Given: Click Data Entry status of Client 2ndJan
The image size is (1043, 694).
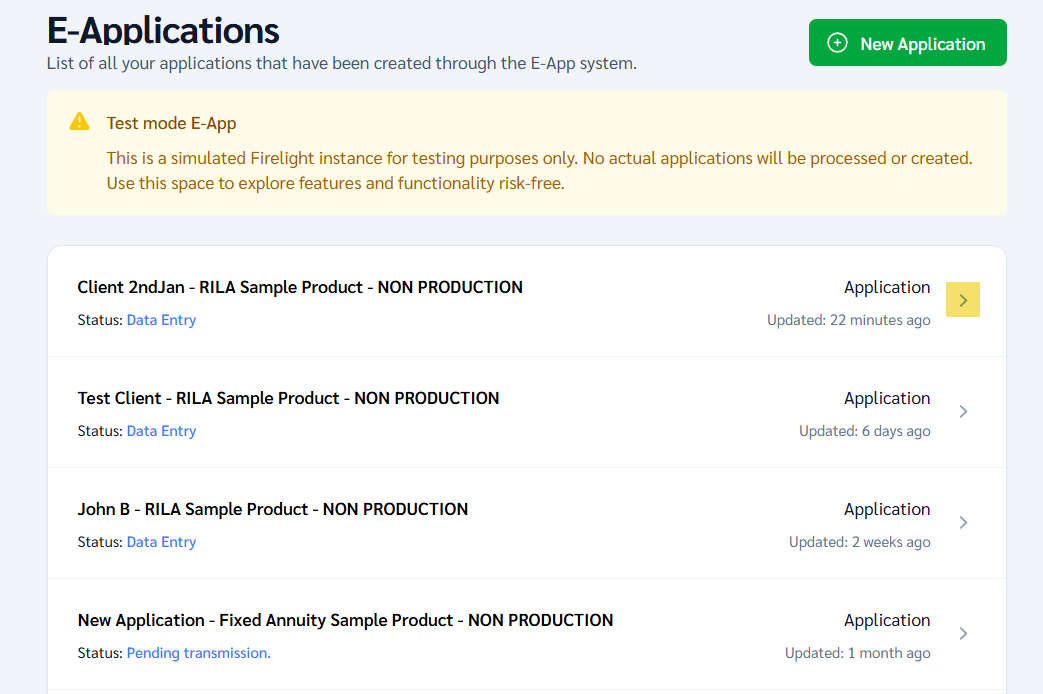Looking at the screenshot, I should point(161,320).
